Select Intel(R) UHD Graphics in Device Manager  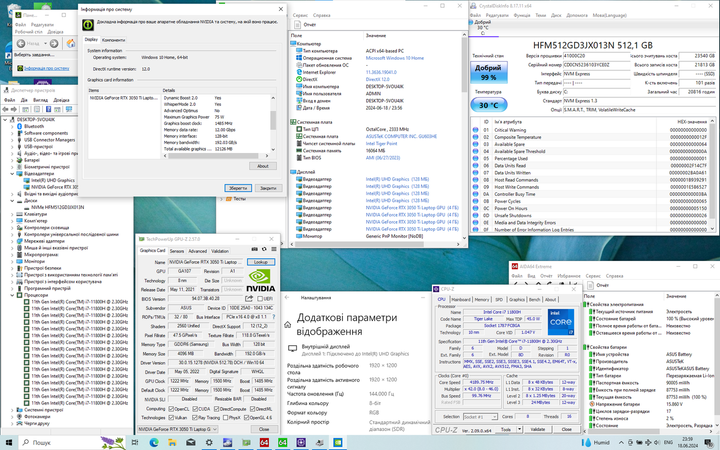[53, 180]
